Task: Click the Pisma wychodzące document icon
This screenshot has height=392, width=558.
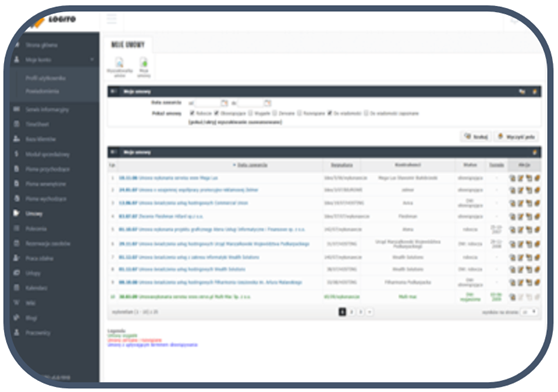Action: (x=17, y=198)
